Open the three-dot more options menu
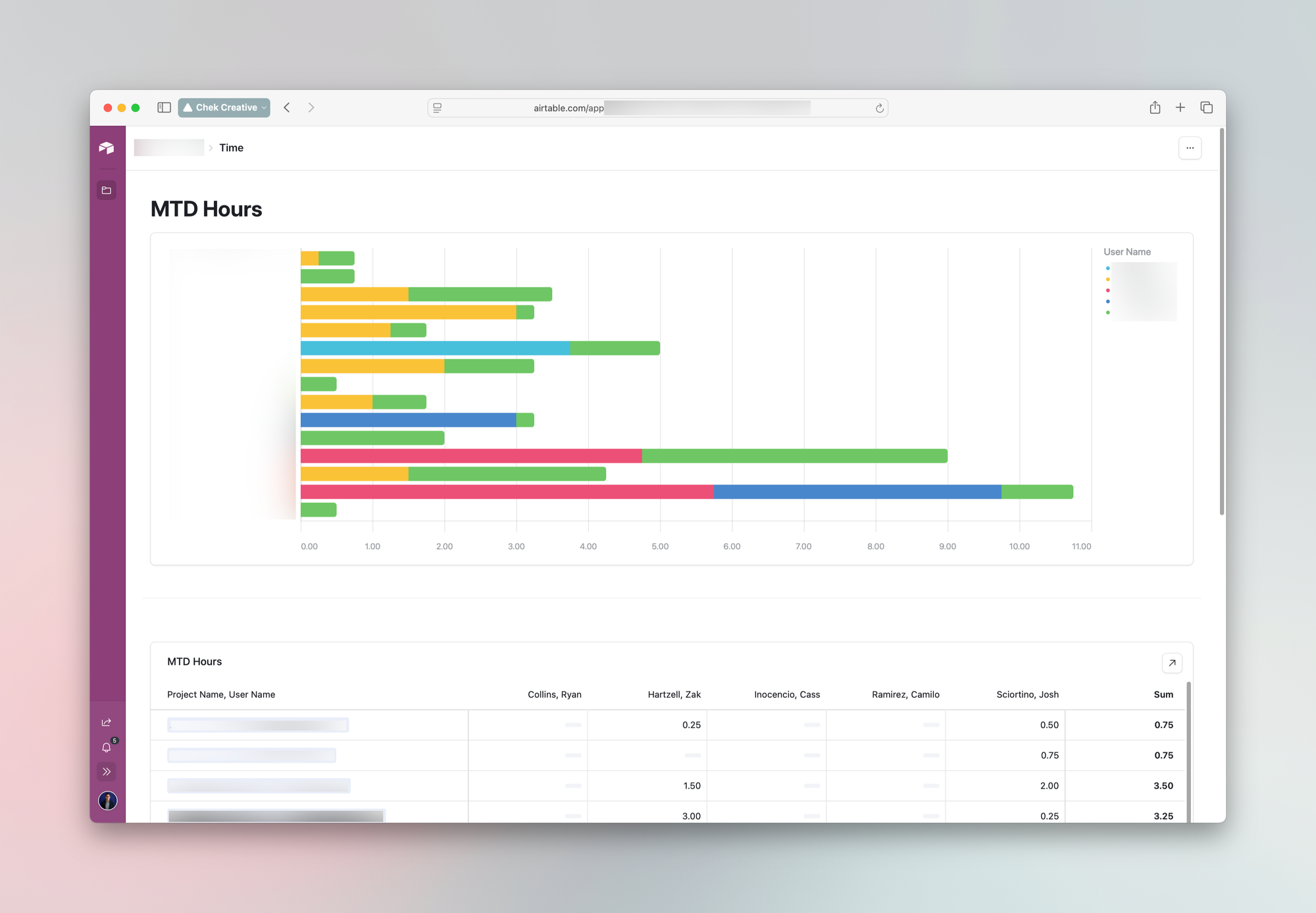 point(1190,148)
